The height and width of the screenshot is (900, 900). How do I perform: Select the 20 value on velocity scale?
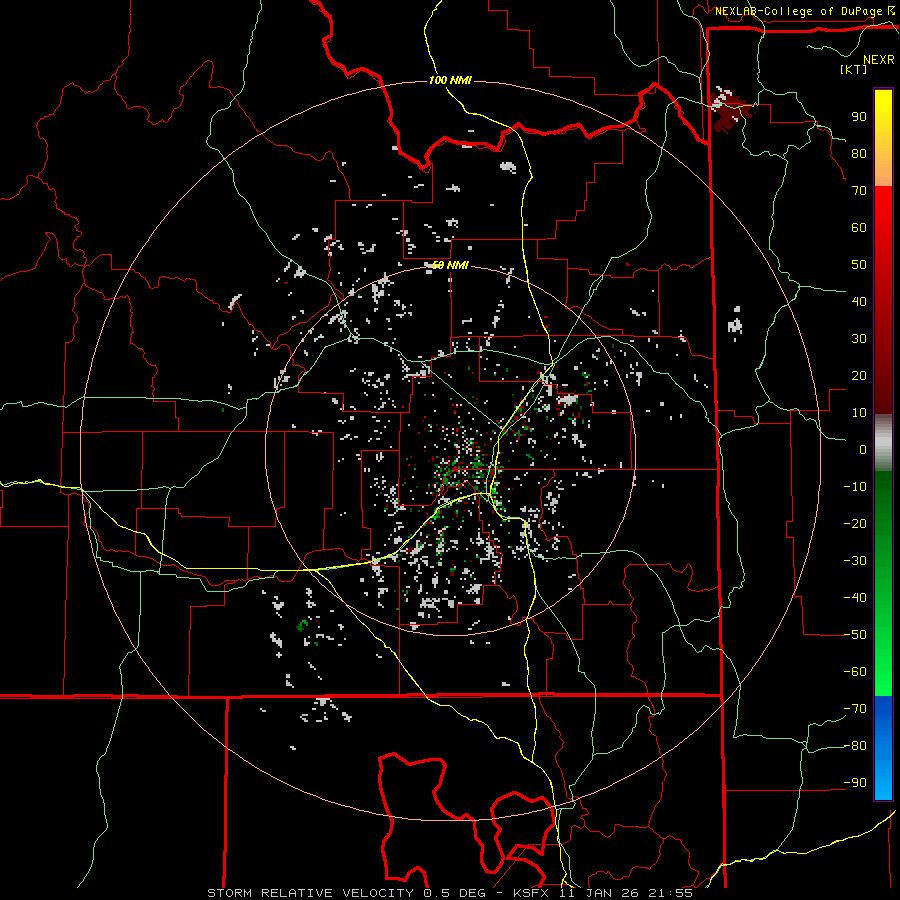(859, 375)
